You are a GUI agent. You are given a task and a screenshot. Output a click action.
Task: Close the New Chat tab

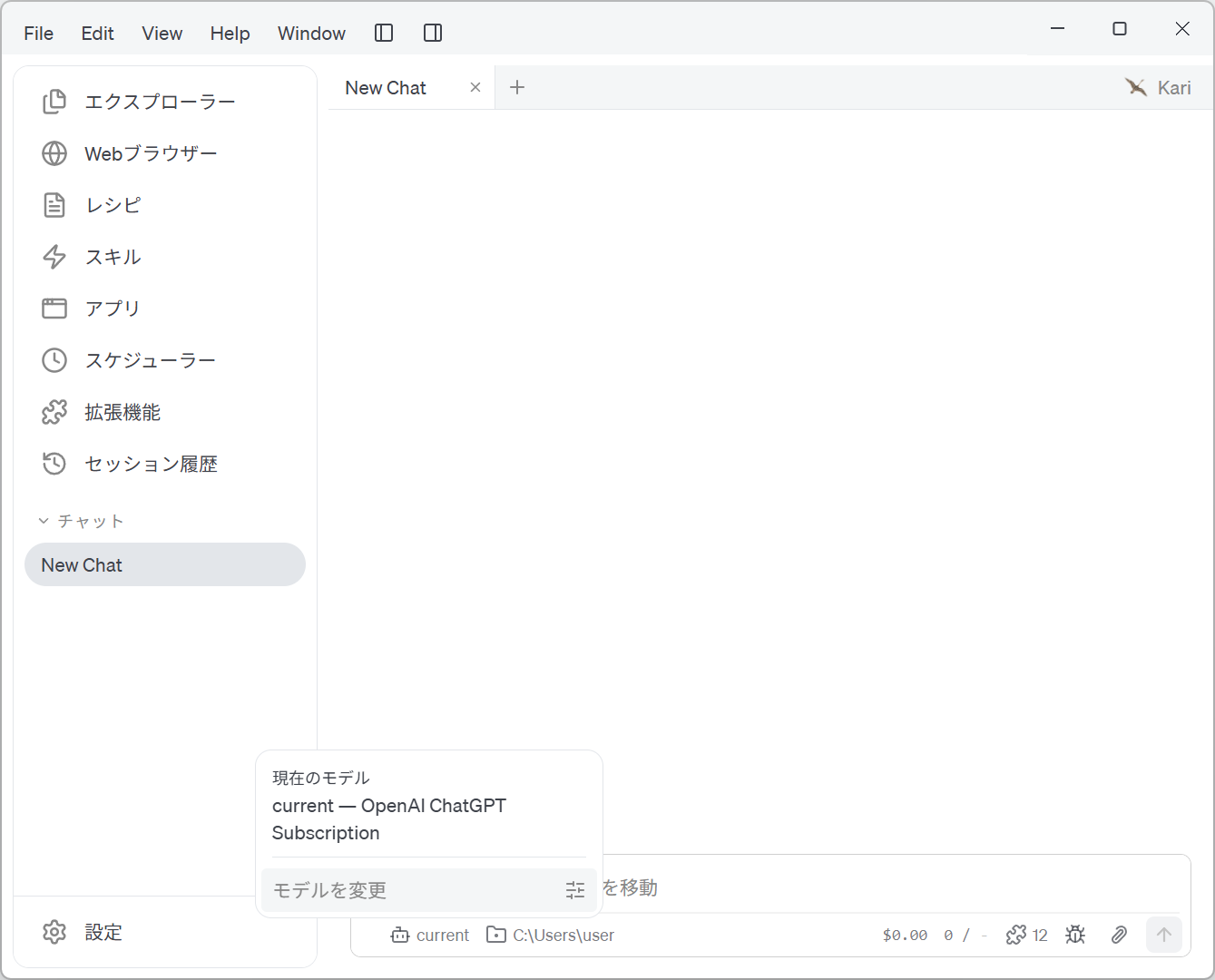475,87
